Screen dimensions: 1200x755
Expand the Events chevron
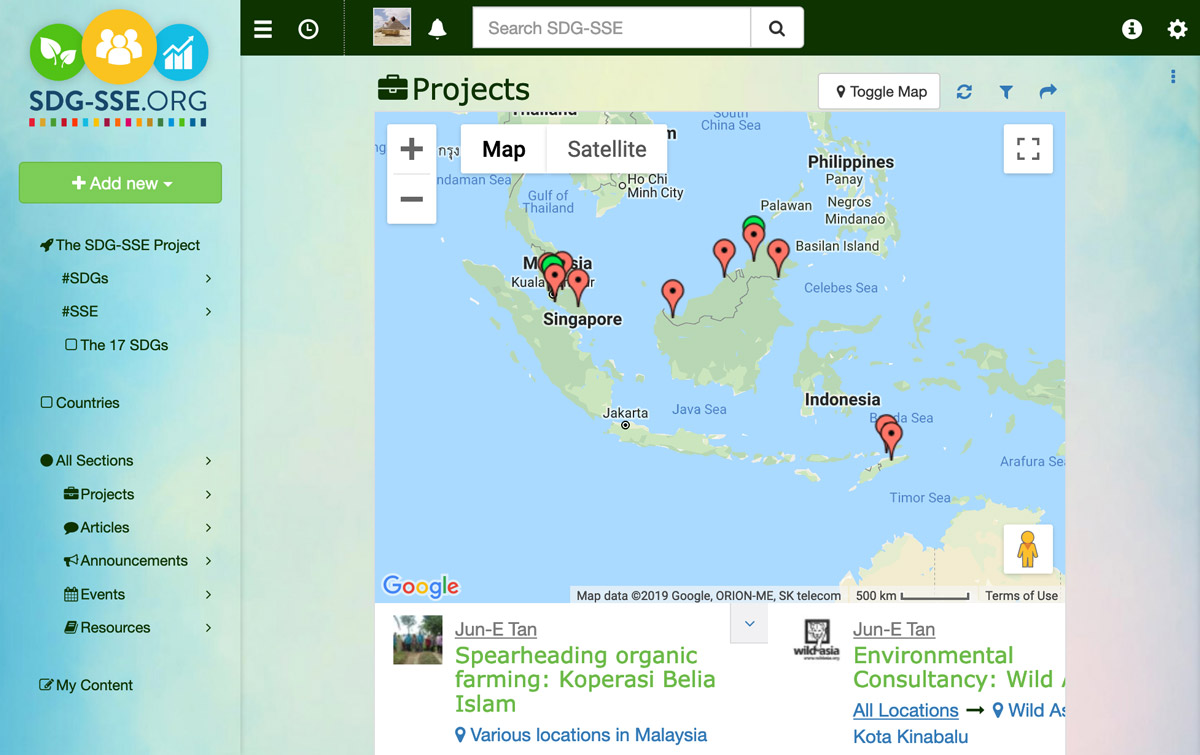point(208,595)
